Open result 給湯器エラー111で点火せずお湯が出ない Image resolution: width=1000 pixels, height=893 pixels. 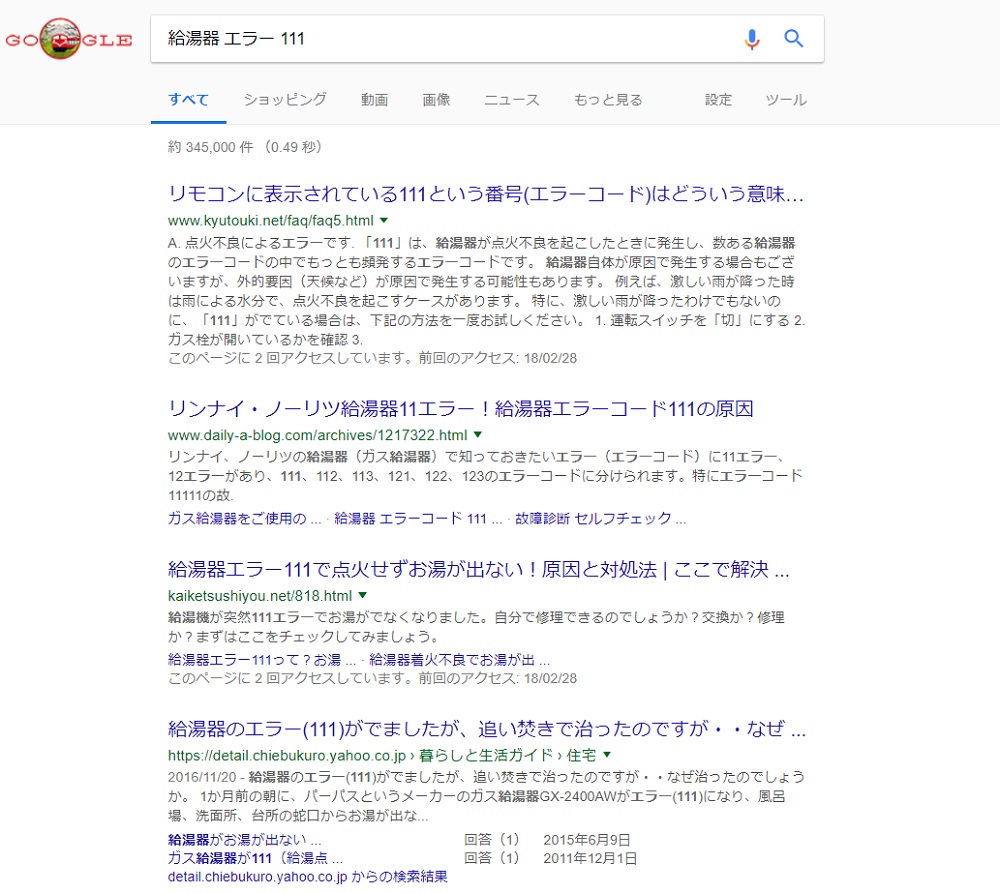(478, 570)
